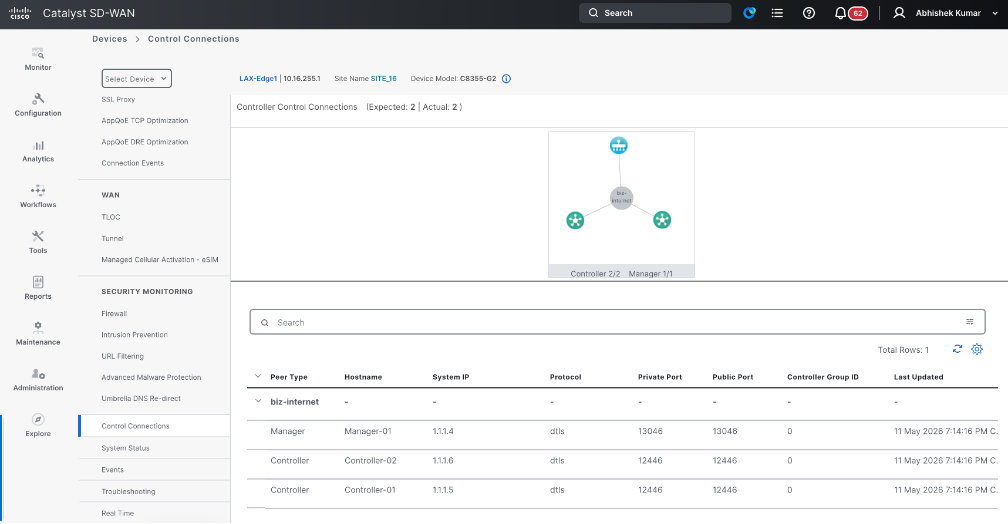Click the left controller node in topology
Screen dimensions: 1008x524
[x=575, y=221]
